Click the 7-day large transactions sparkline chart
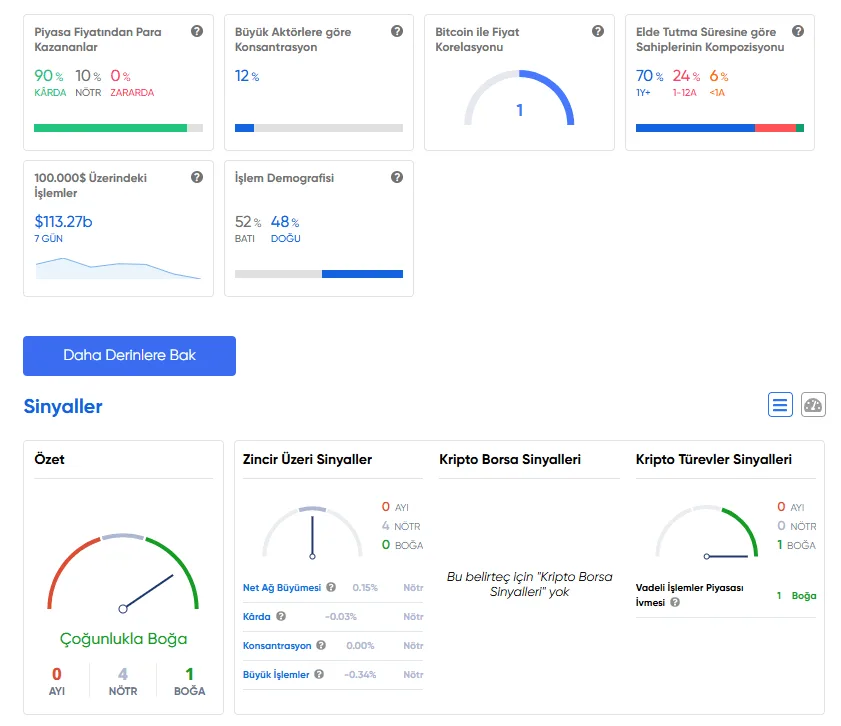 pos(118,268)
